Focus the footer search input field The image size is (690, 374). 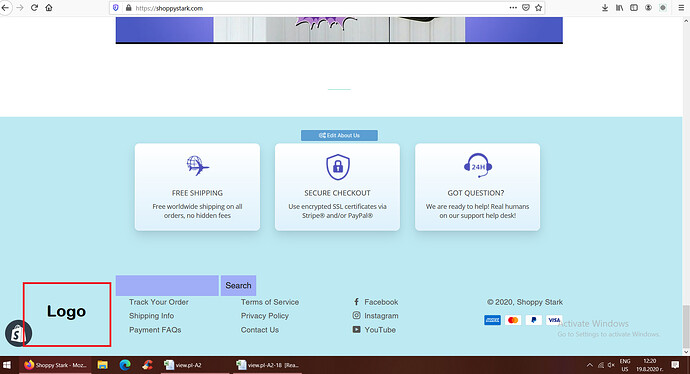167,286
